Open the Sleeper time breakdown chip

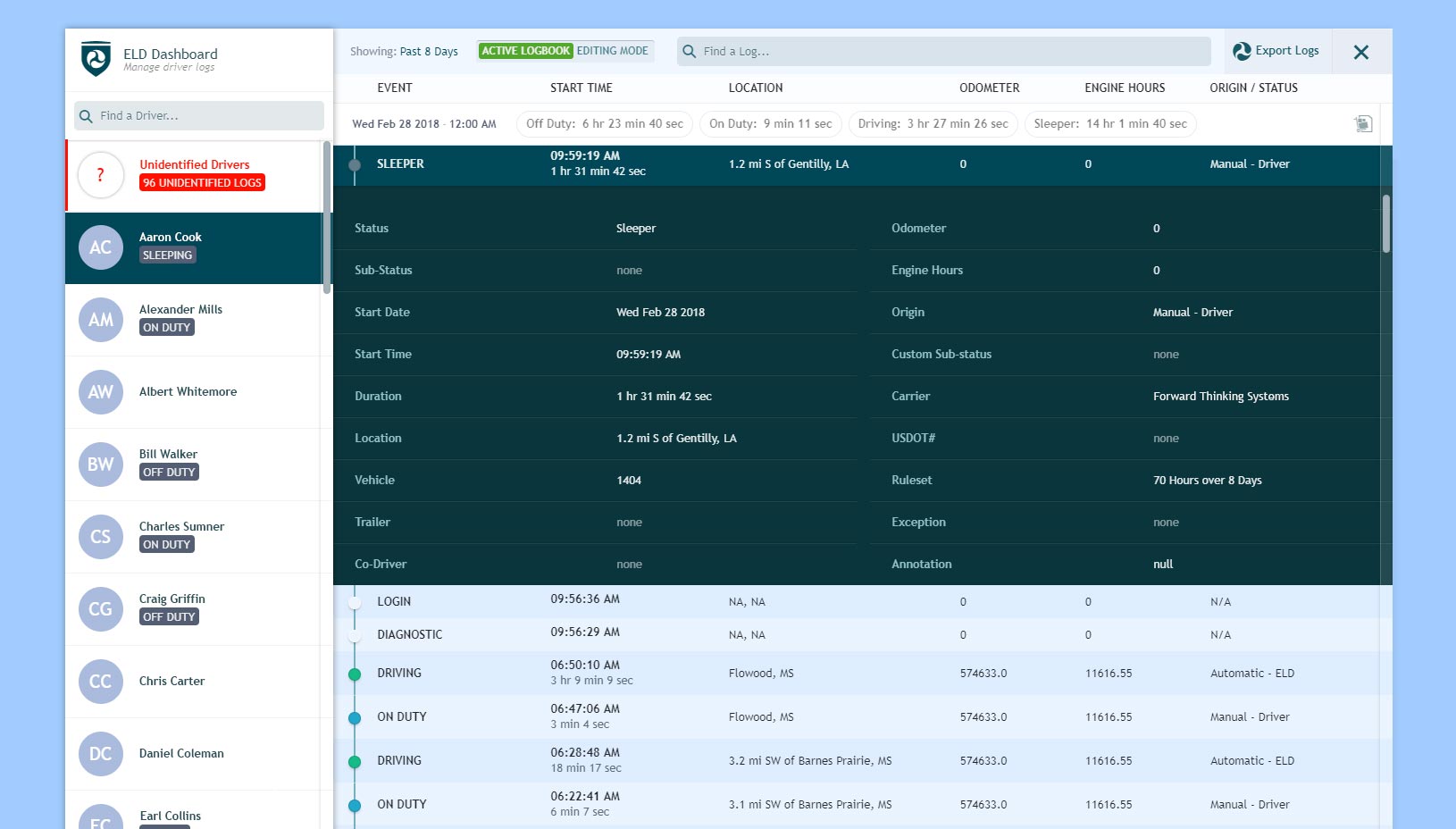[x=1109, y=124]
